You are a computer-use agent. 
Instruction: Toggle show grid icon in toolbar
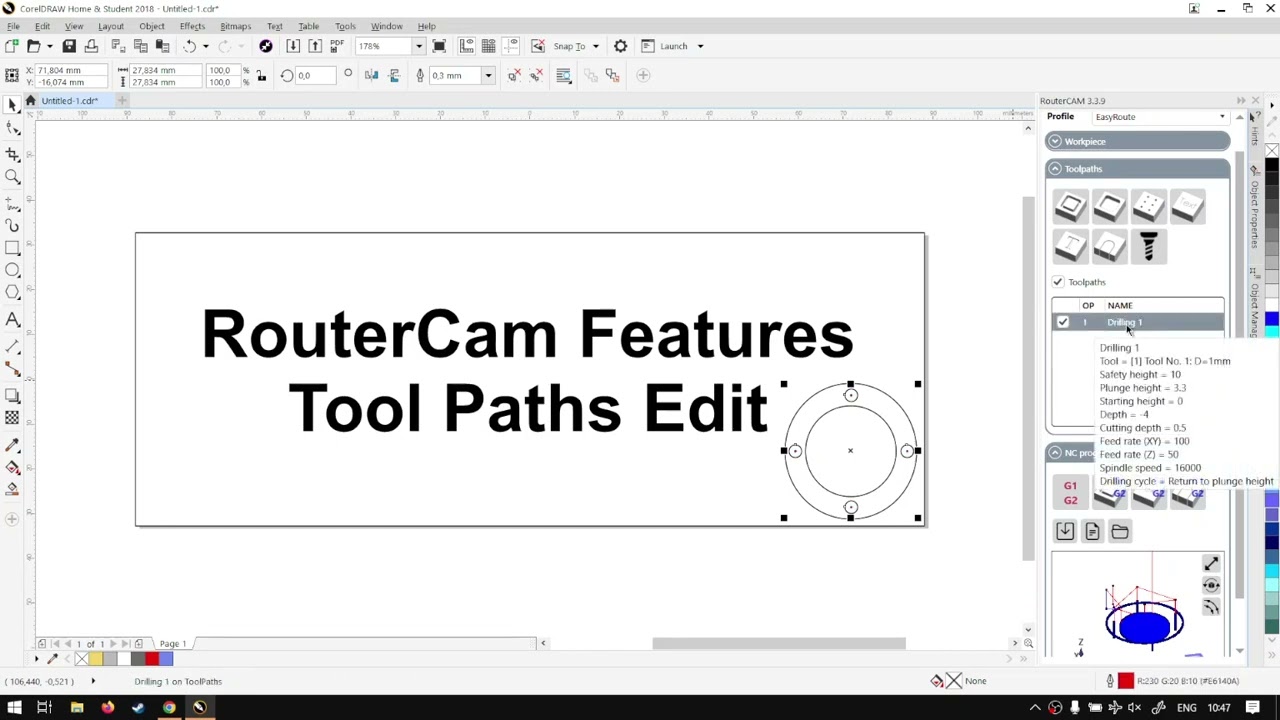coord(488,46)
